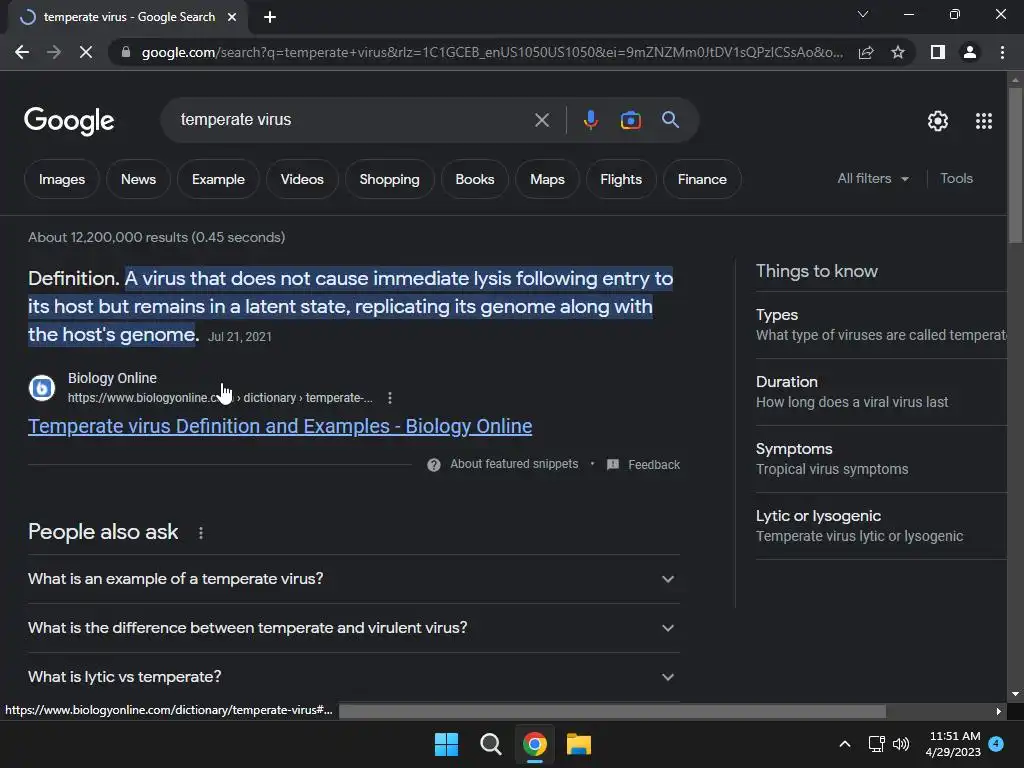Open Duration in Things to know
The width and height of the screenshot is (1024, 768).
click(x=881, y=392)
